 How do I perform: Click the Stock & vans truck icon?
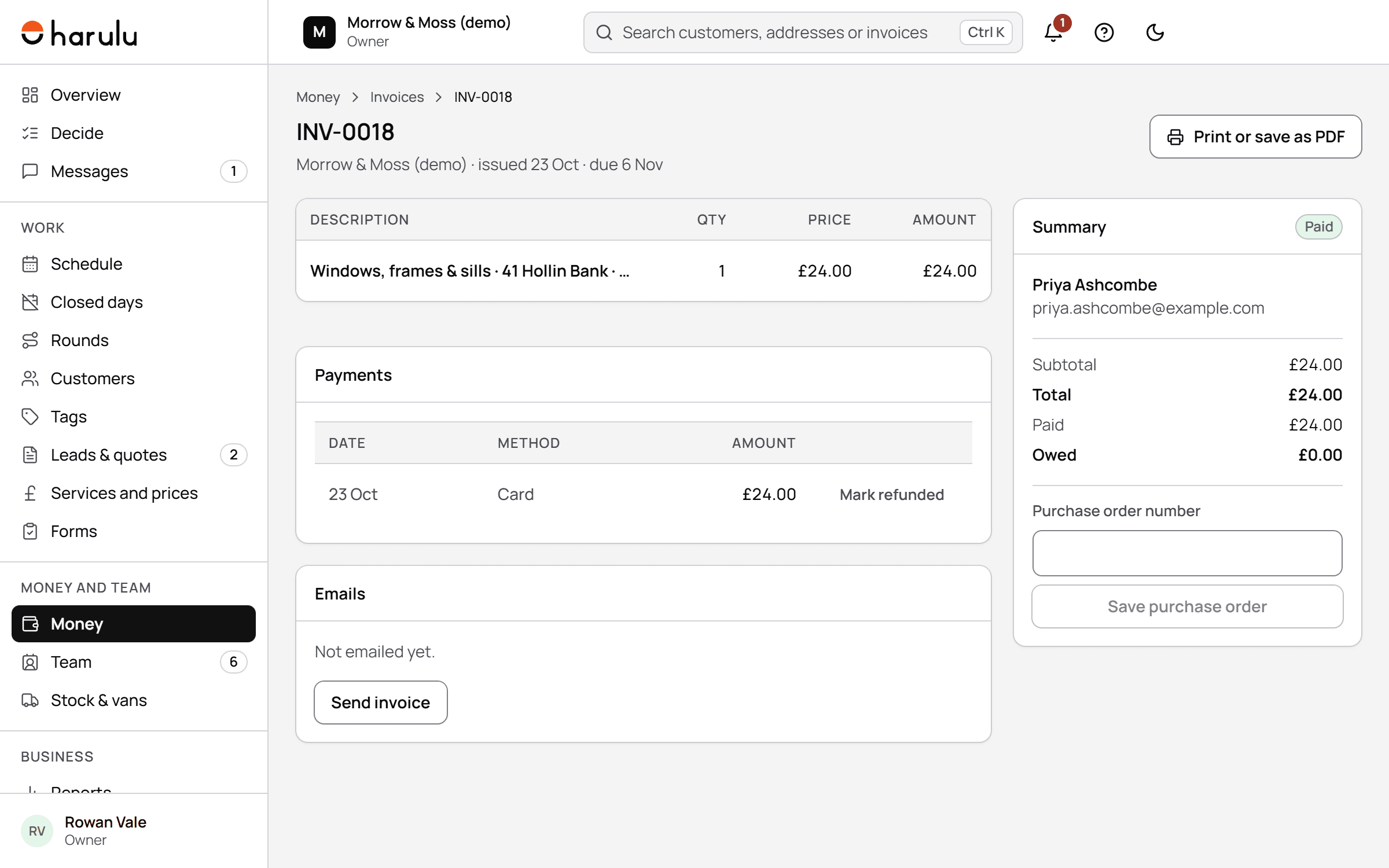pos(30,700)
